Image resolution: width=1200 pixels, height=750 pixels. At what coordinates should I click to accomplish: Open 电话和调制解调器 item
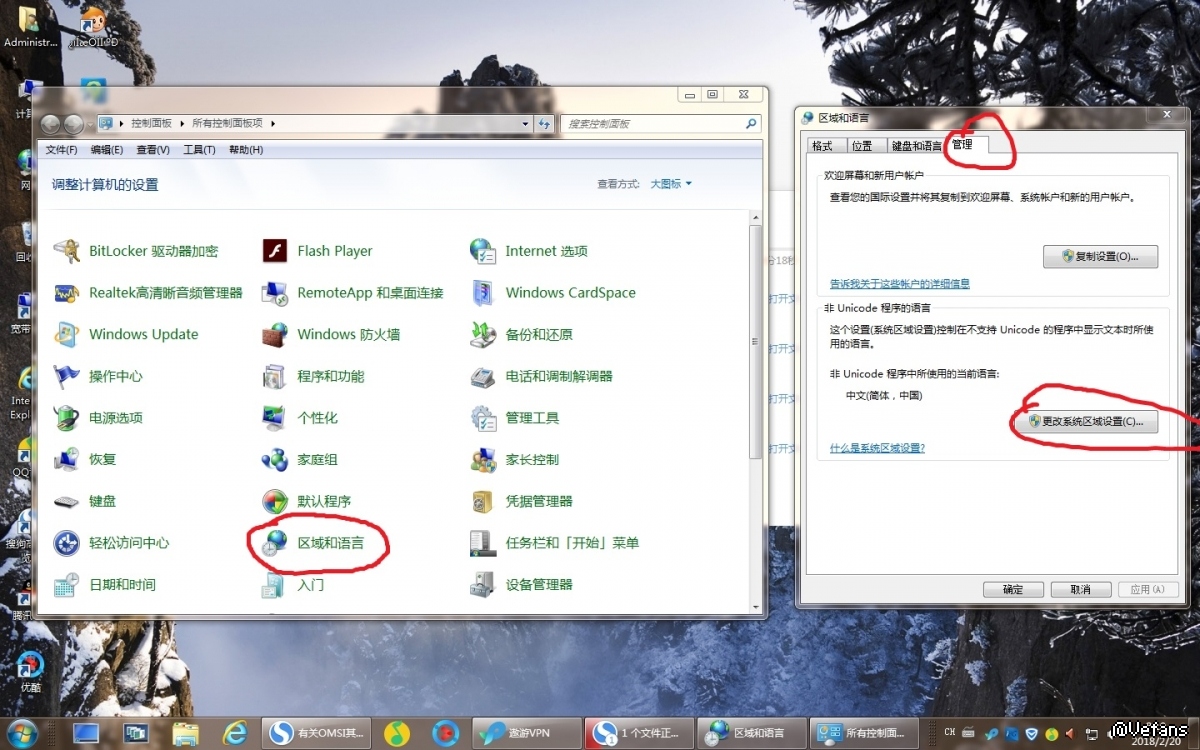(x=541, y=376)
